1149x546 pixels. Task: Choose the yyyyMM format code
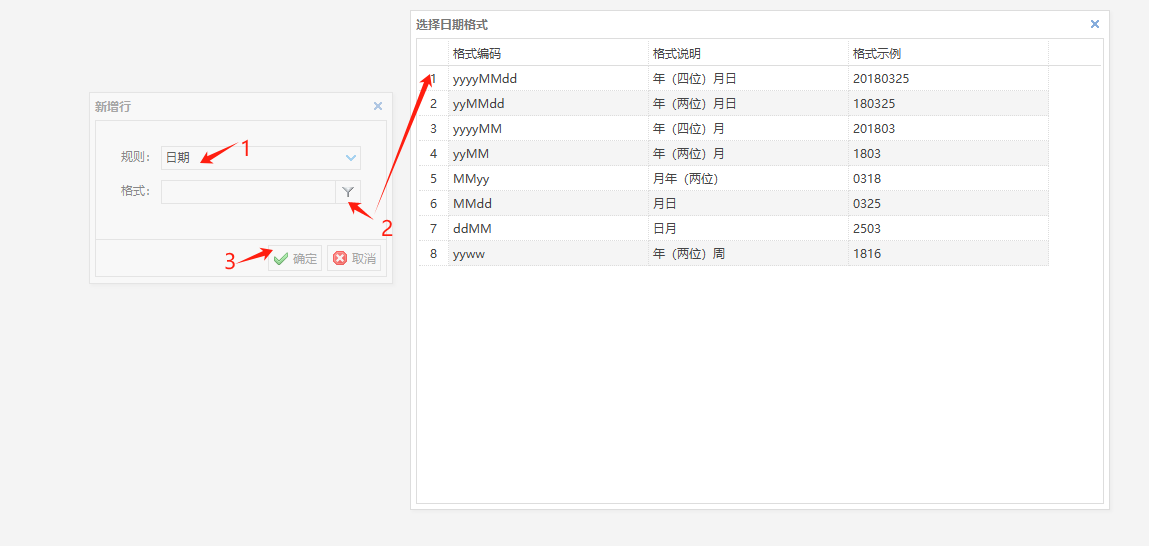click(x=477, y=128)
